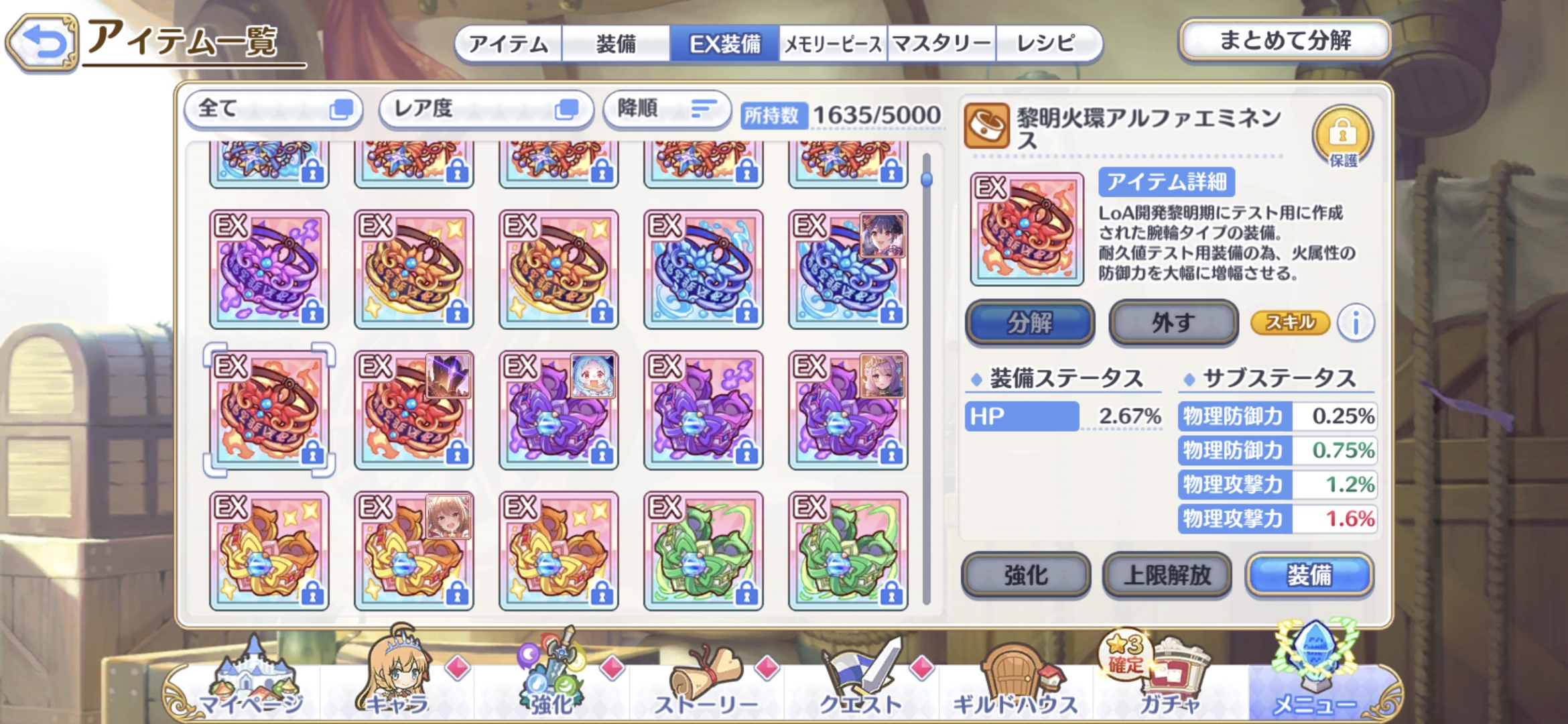Open the skill info (i) icon
Viewport: 1568px width, 724px height.
(1356, 323)
